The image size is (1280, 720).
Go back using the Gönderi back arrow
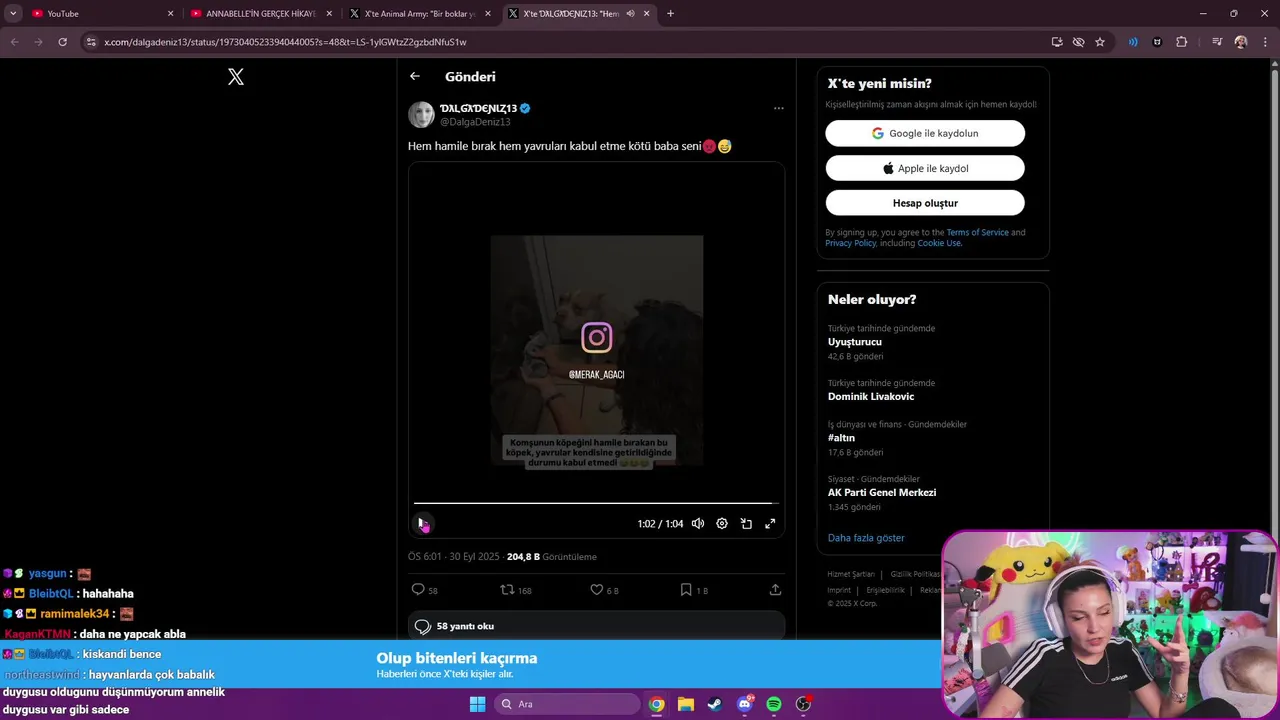click(x=415, y=76)
